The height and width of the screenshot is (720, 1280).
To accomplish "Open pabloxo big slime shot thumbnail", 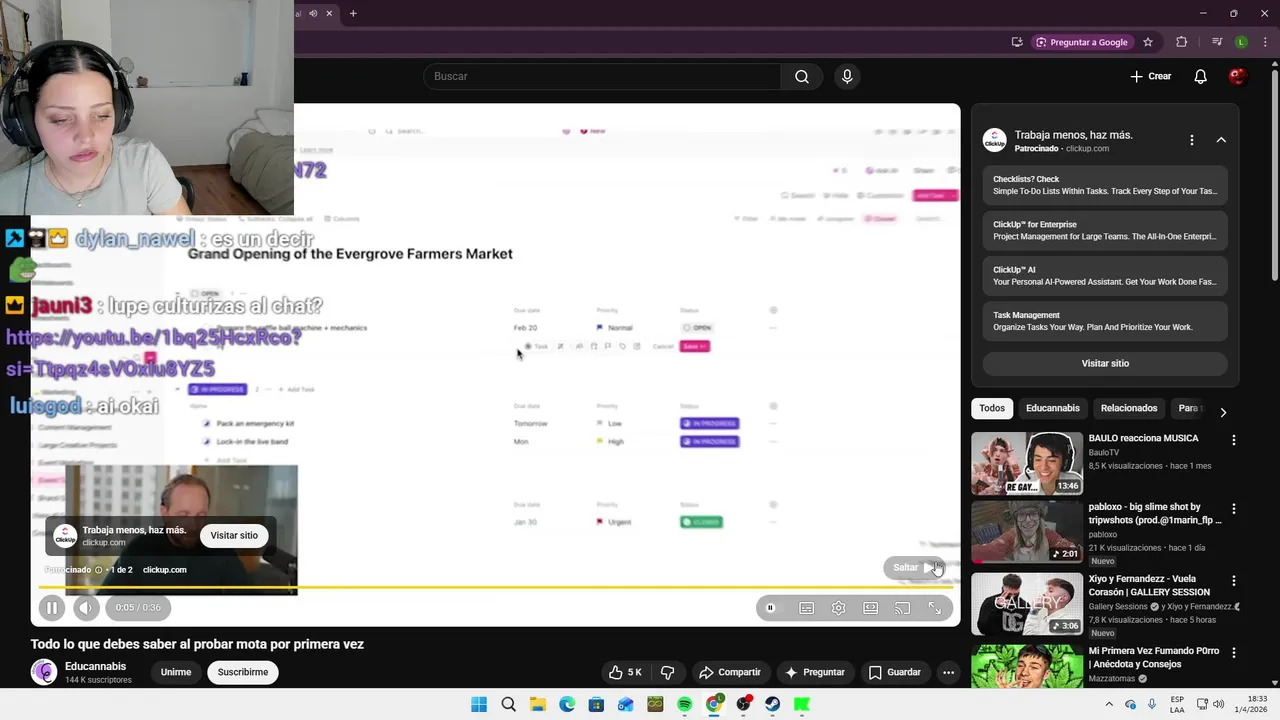I will pos(1026,532).
